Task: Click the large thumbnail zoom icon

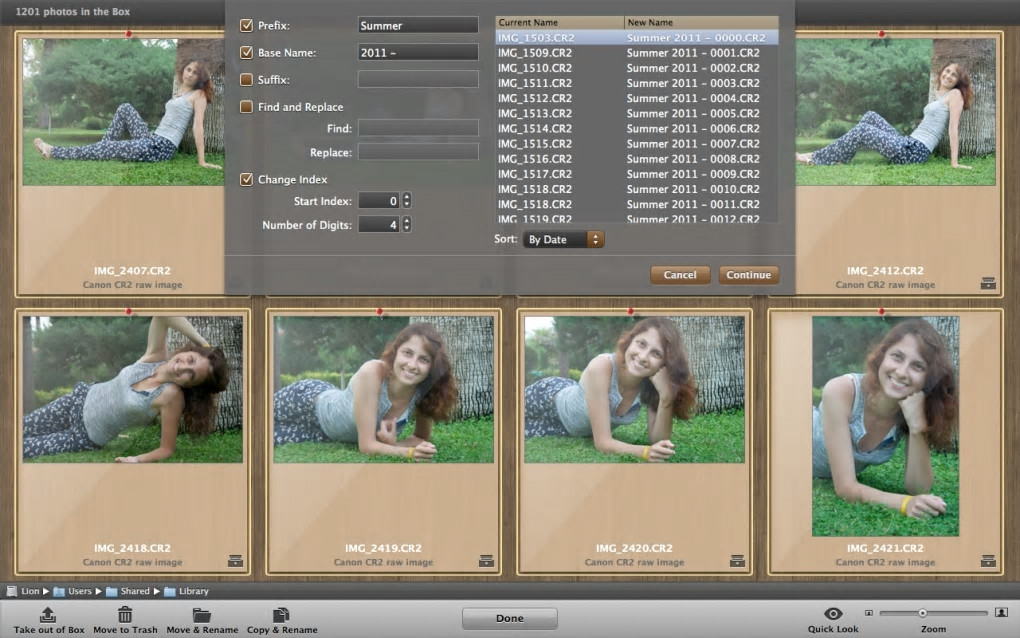Action: [1001, 612]
